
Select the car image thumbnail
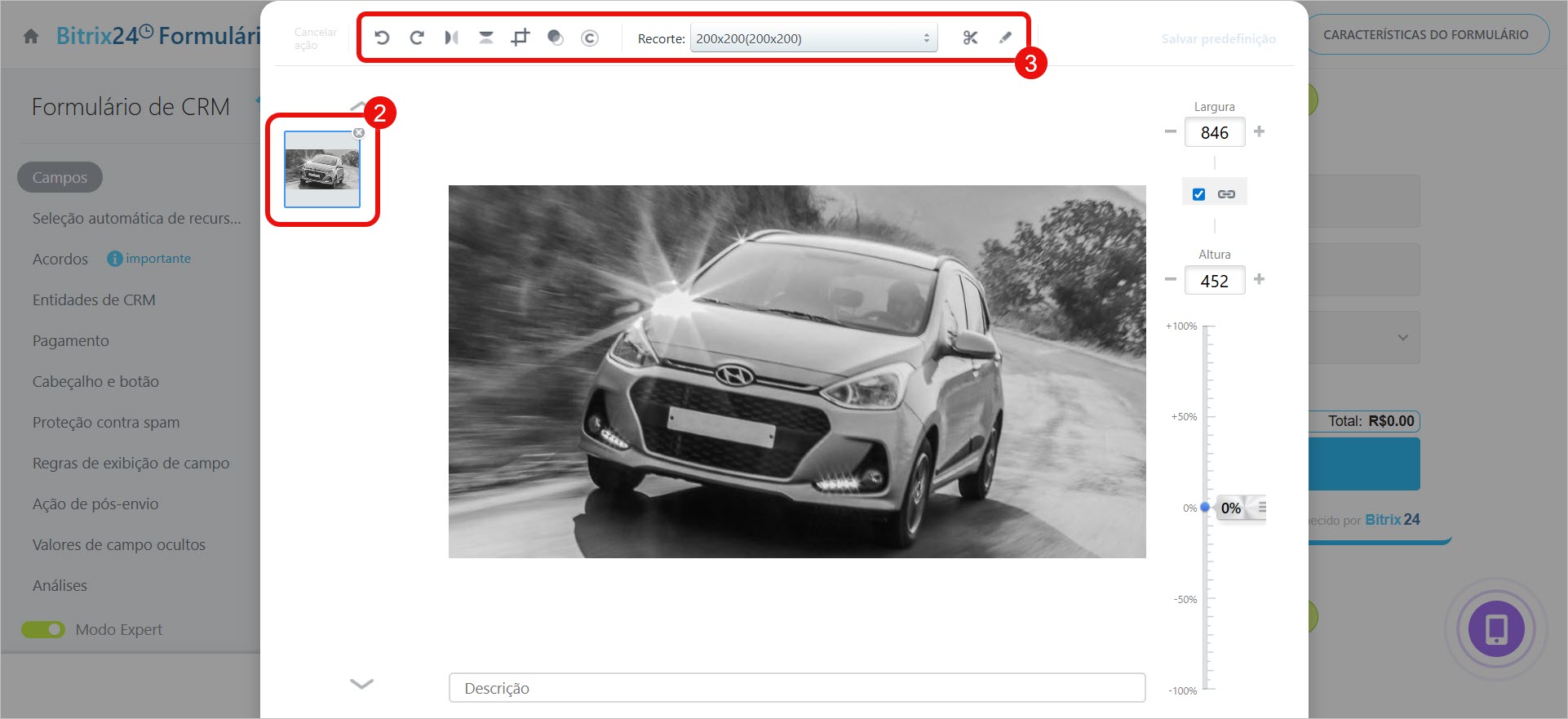[x=322, y=169]
